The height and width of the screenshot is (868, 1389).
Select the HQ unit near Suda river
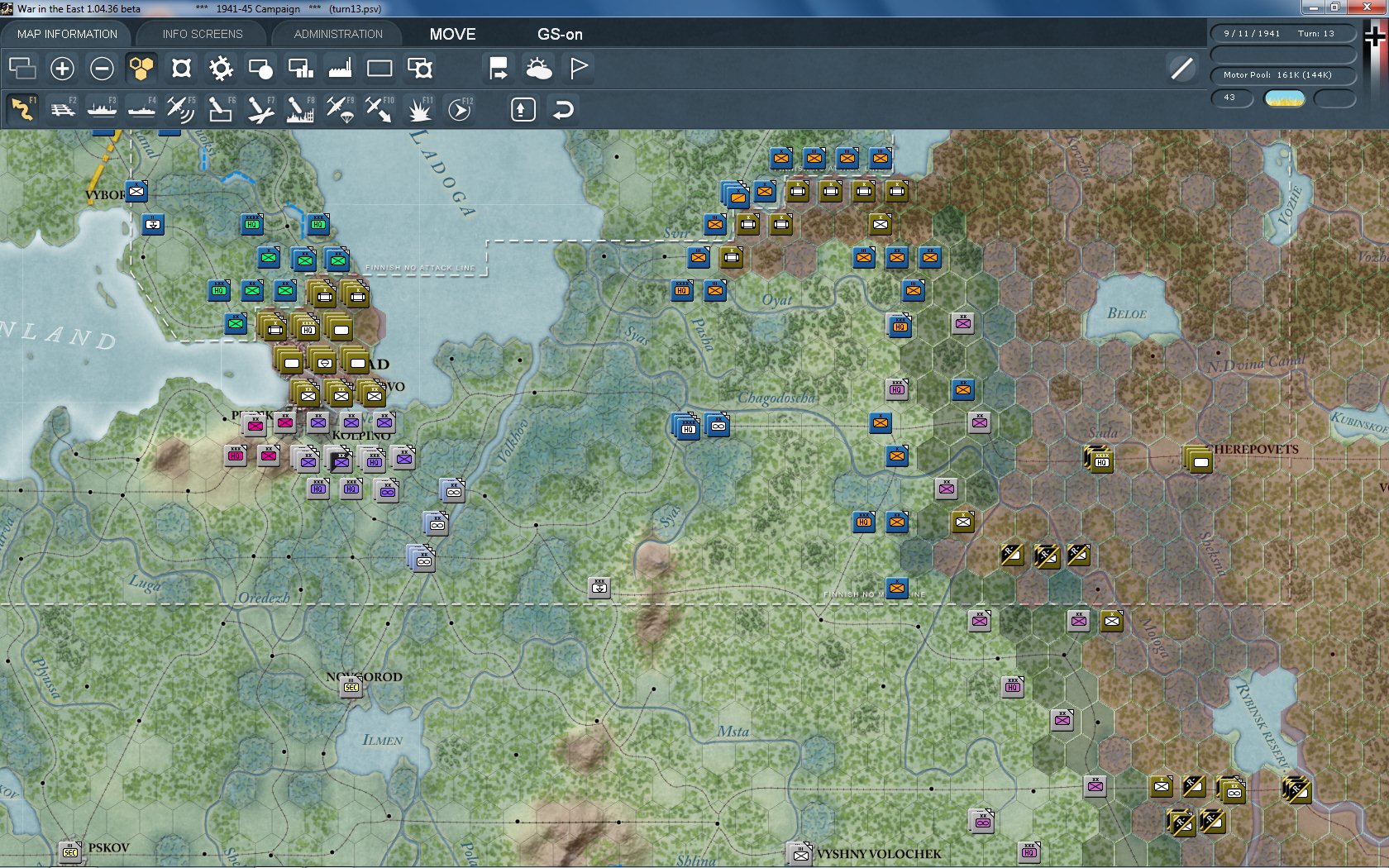pos(1100,460)
